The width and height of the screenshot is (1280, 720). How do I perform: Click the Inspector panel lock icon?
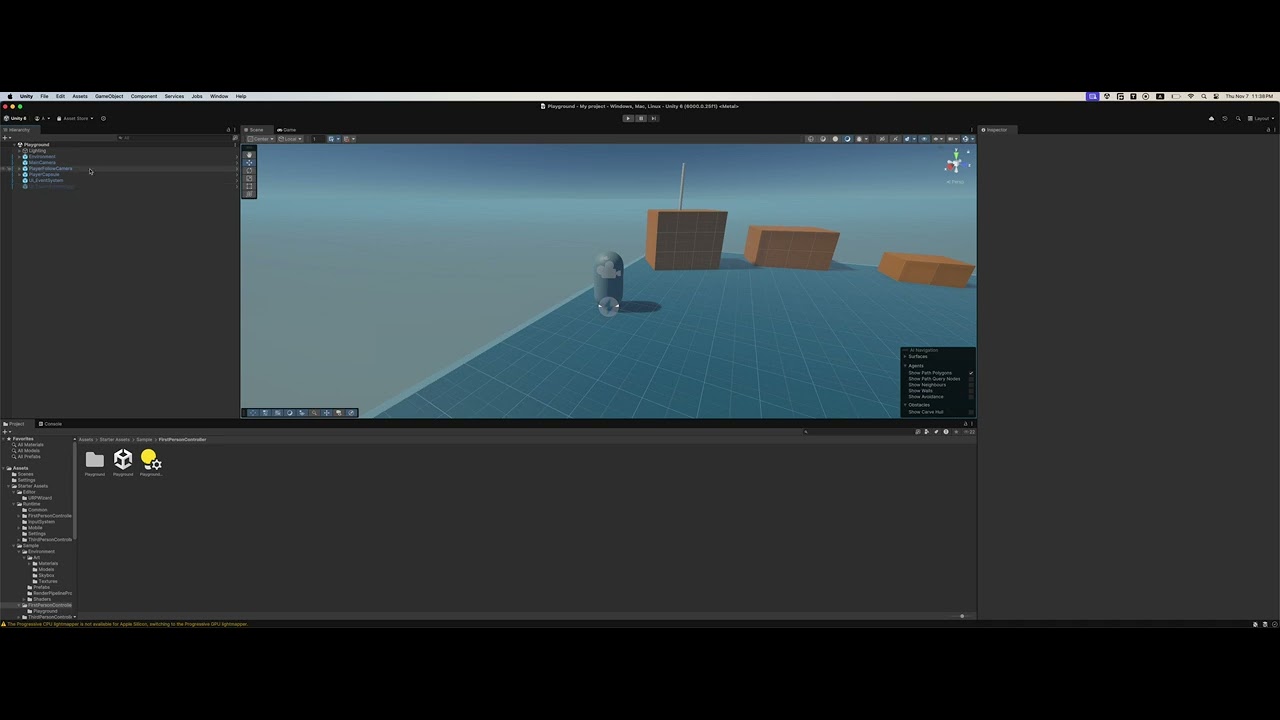1268,130
